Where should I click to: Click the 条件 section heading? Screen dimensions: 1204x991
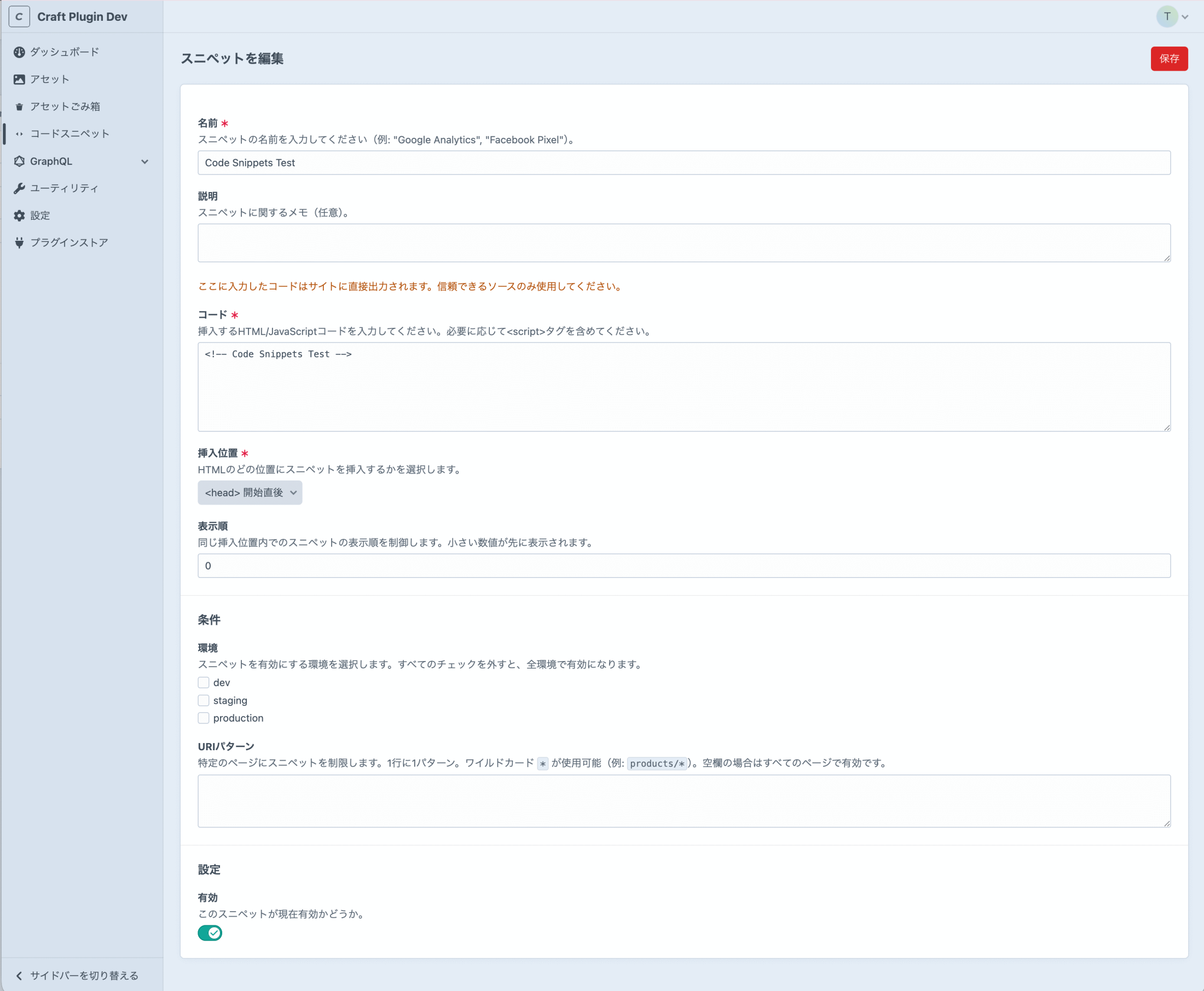click(209, 620)
